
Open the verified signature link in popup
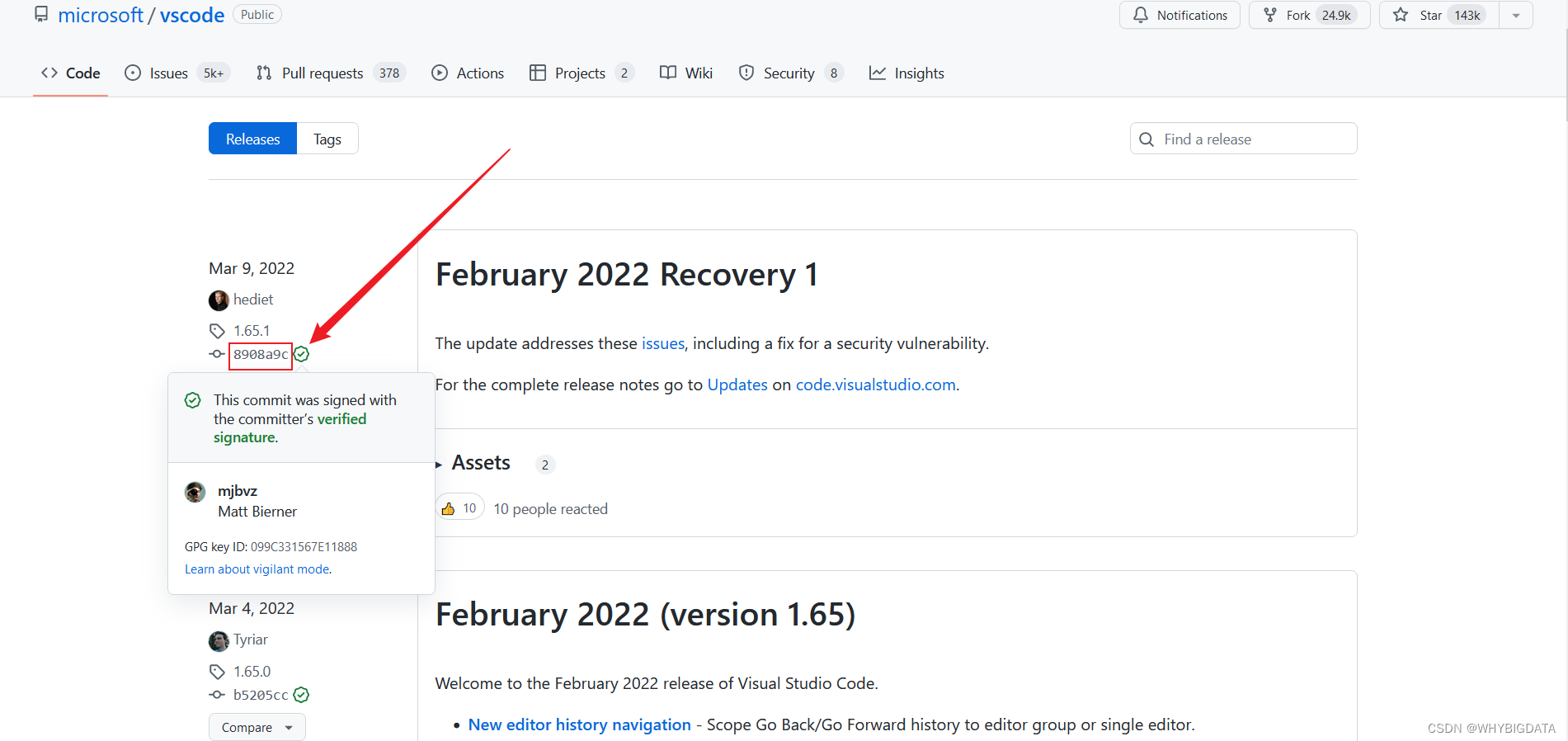pos(290,428)
